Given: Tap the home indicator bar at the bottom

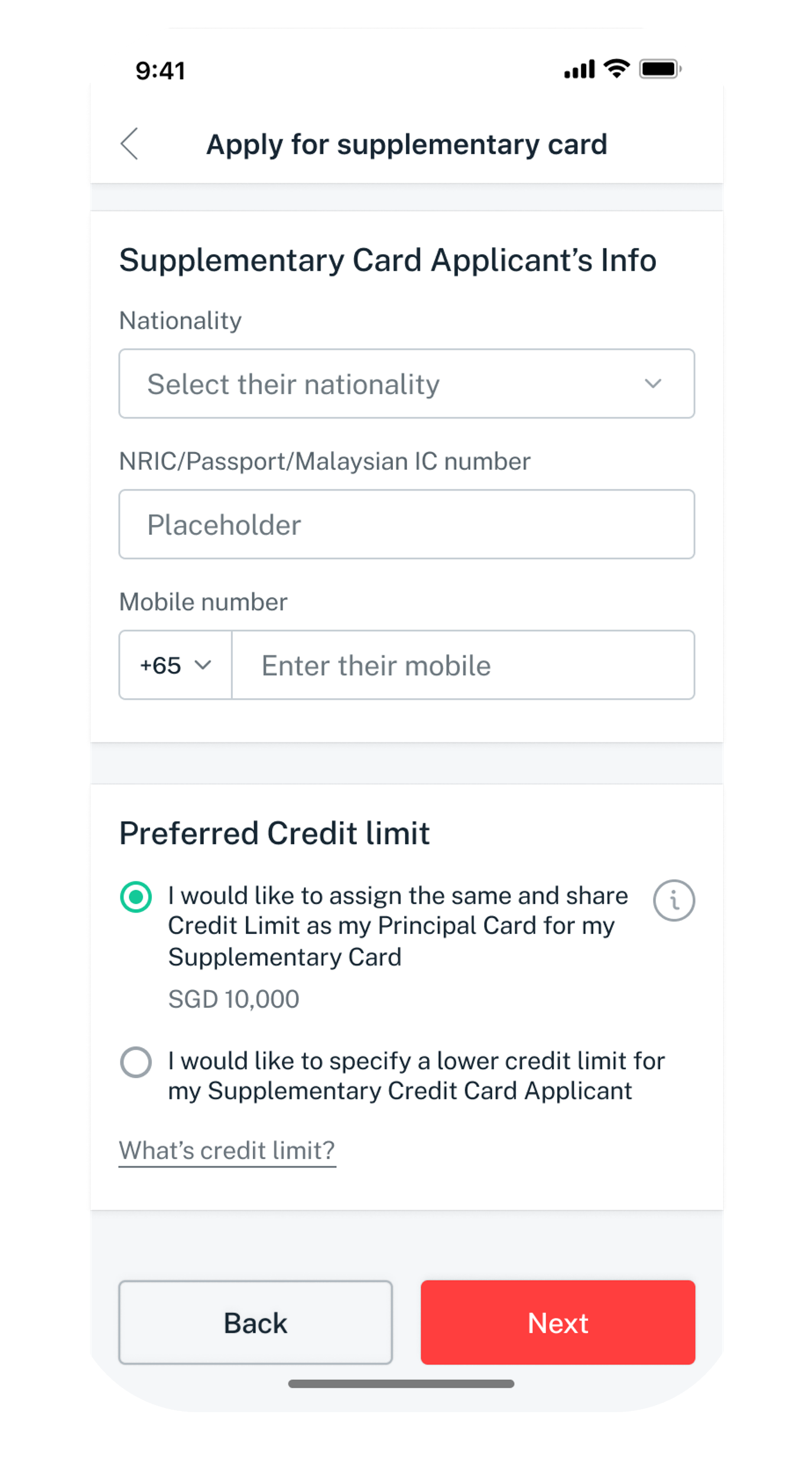Looking at the screenshot, I should click(401, 1384).
